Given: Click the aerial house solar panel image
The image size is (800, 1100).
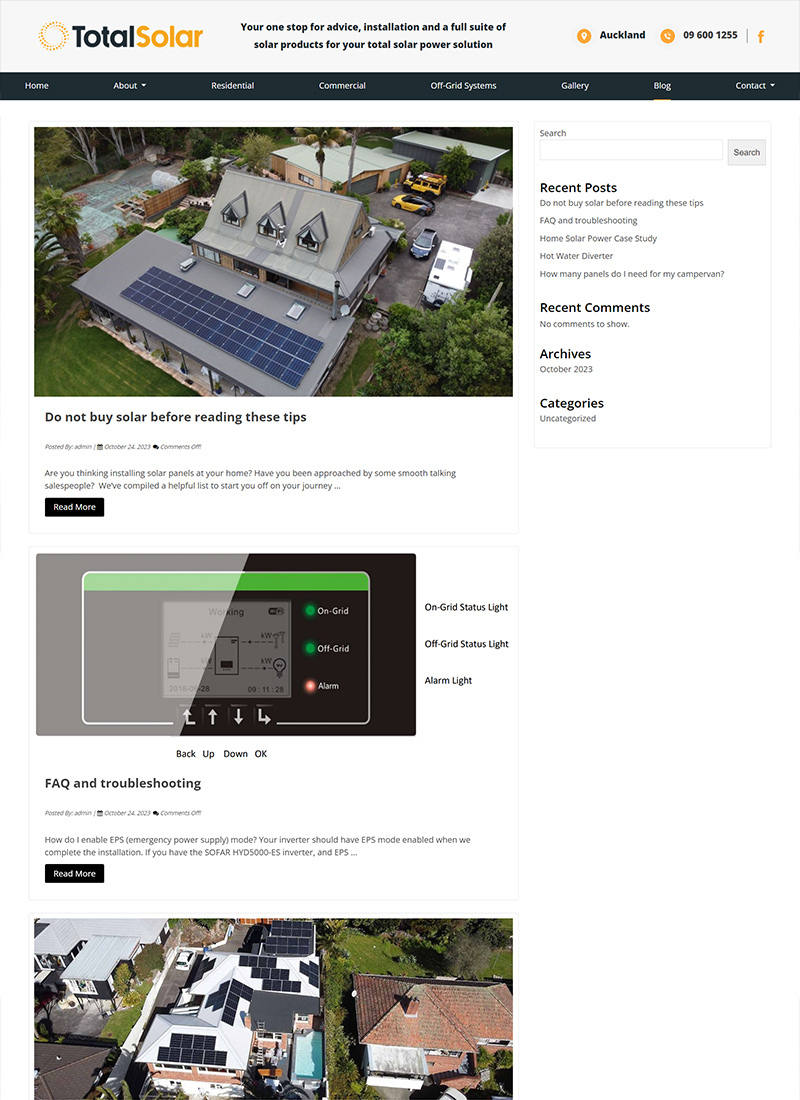Looking at the screenshot, I should [273, 261].
